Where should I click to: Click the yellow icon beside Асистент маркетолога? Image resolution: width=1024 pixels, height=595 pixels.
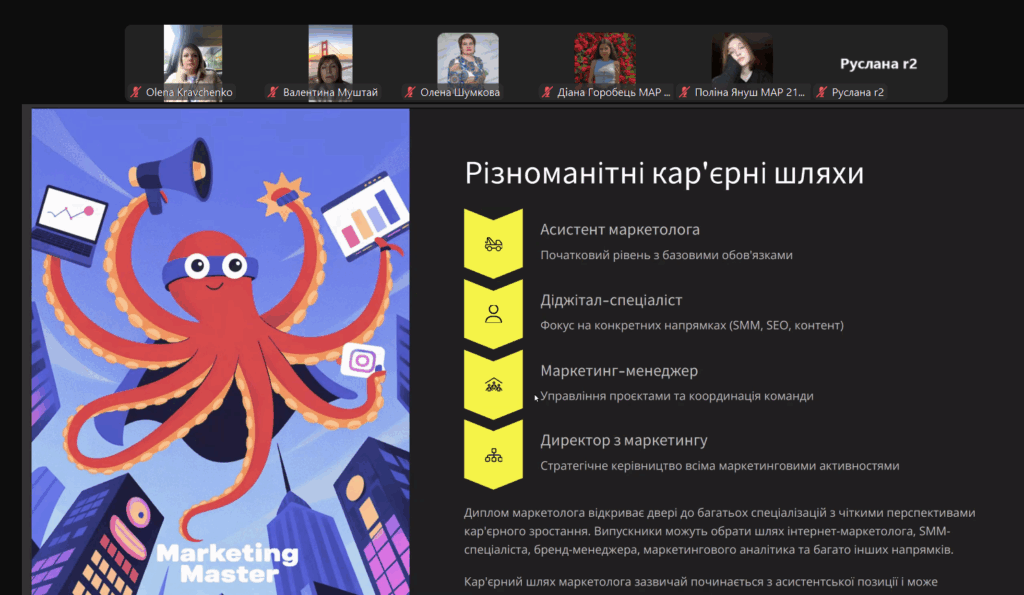493,243
